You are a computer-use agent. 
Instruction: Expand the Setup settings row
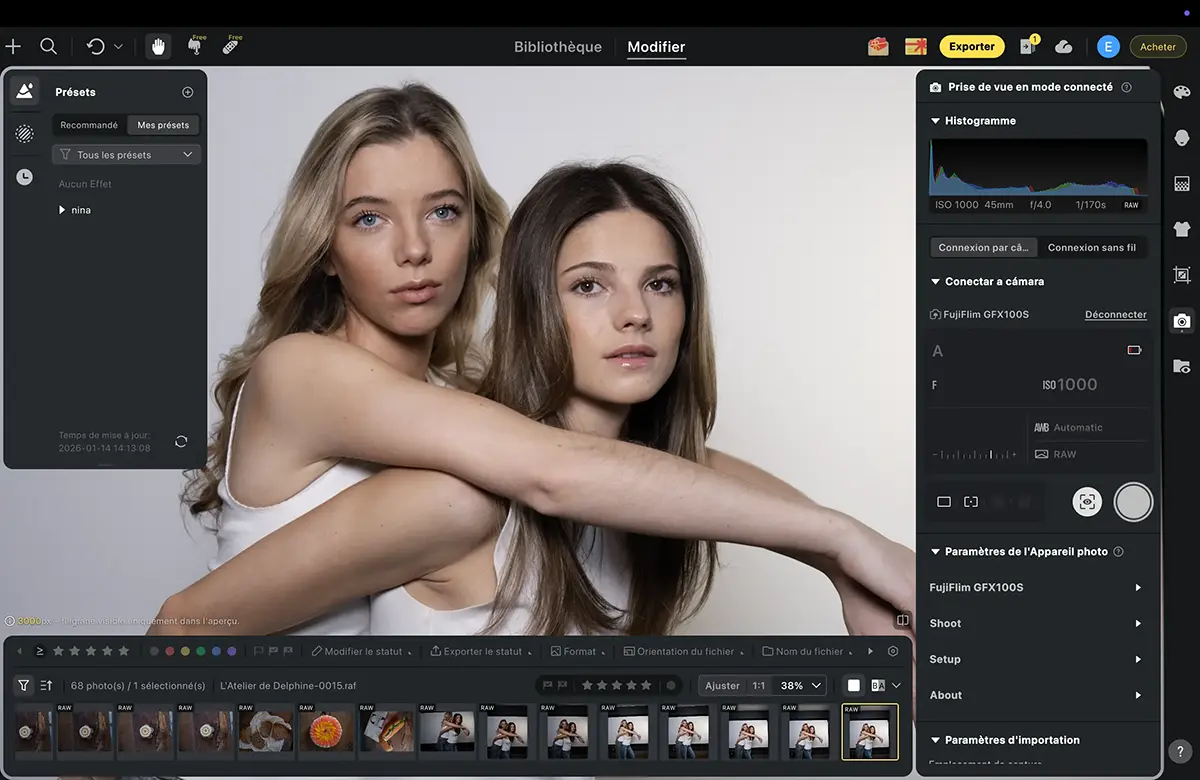pos(1035,659)
